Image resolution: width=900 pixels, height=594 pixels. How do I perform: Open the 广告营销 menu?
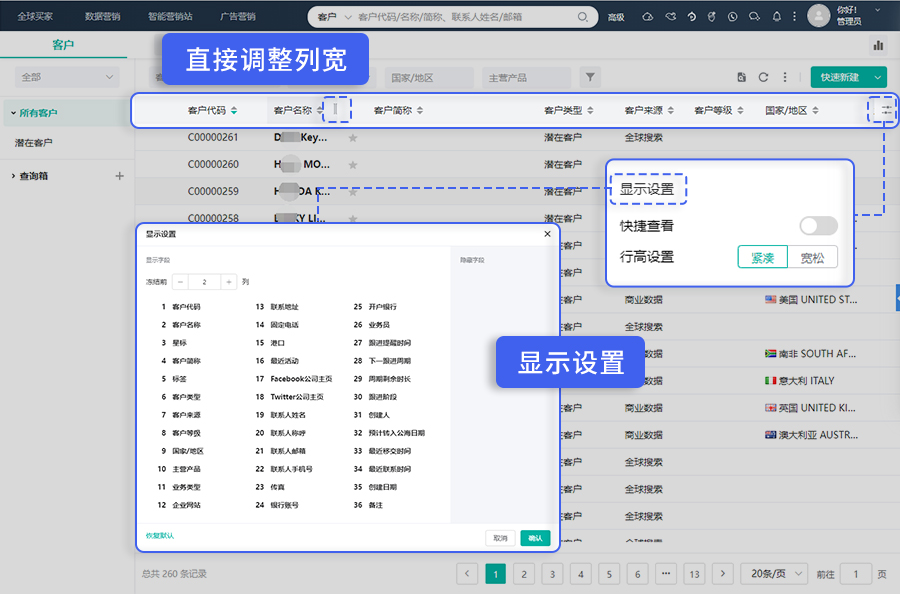(238, 16)
